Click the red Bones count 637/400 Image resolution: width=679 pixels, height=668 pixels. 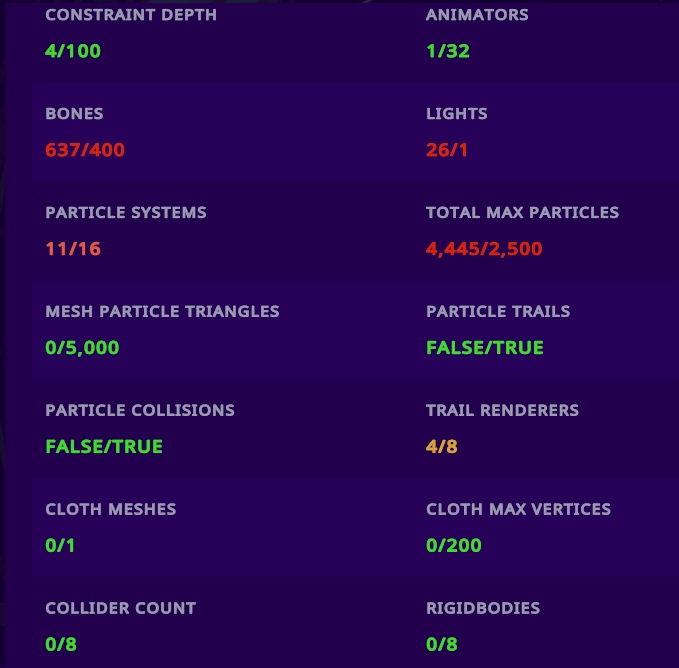(85, 150)
